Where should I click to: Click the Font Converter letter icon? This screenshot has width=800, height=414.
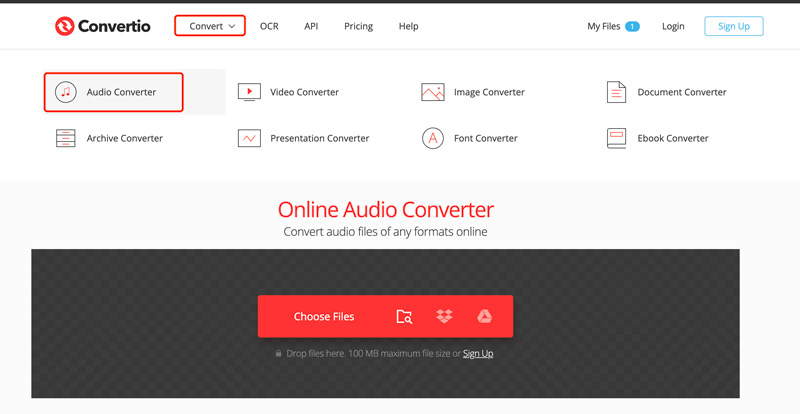[432, 139]
